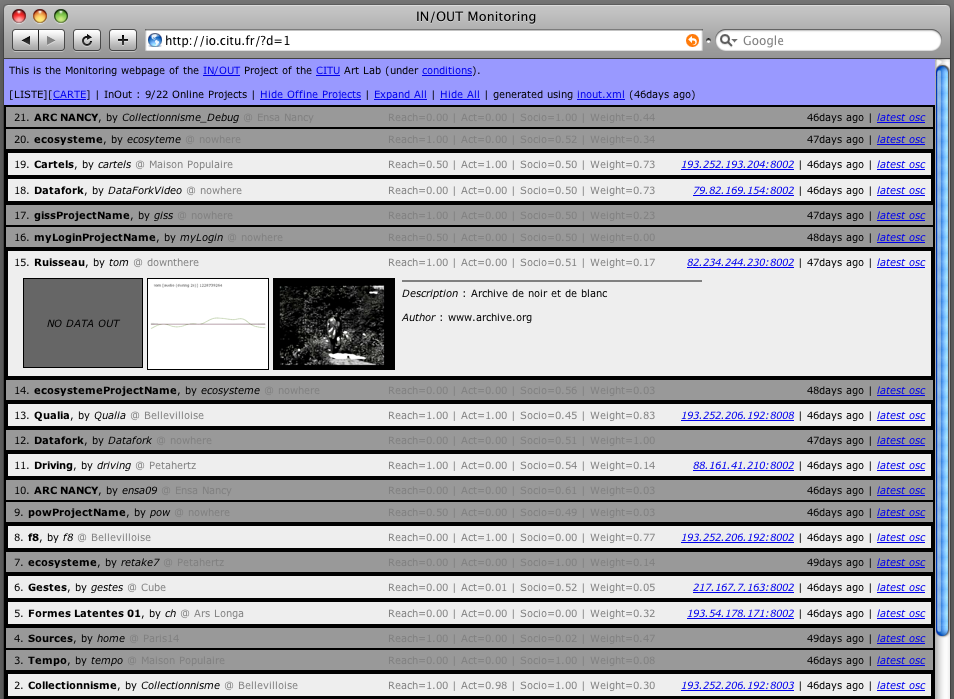954x699 pixels.
Task: Click the browser Forward arrow button
Action: (52, 40)
